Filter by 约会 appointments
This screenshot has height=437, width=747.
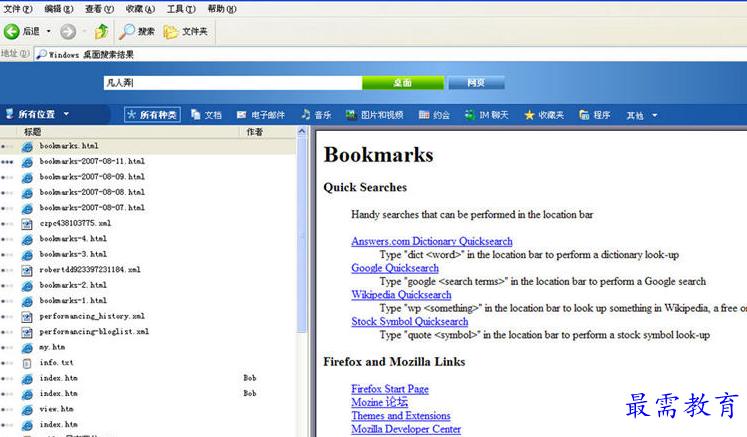coord(434,115)
